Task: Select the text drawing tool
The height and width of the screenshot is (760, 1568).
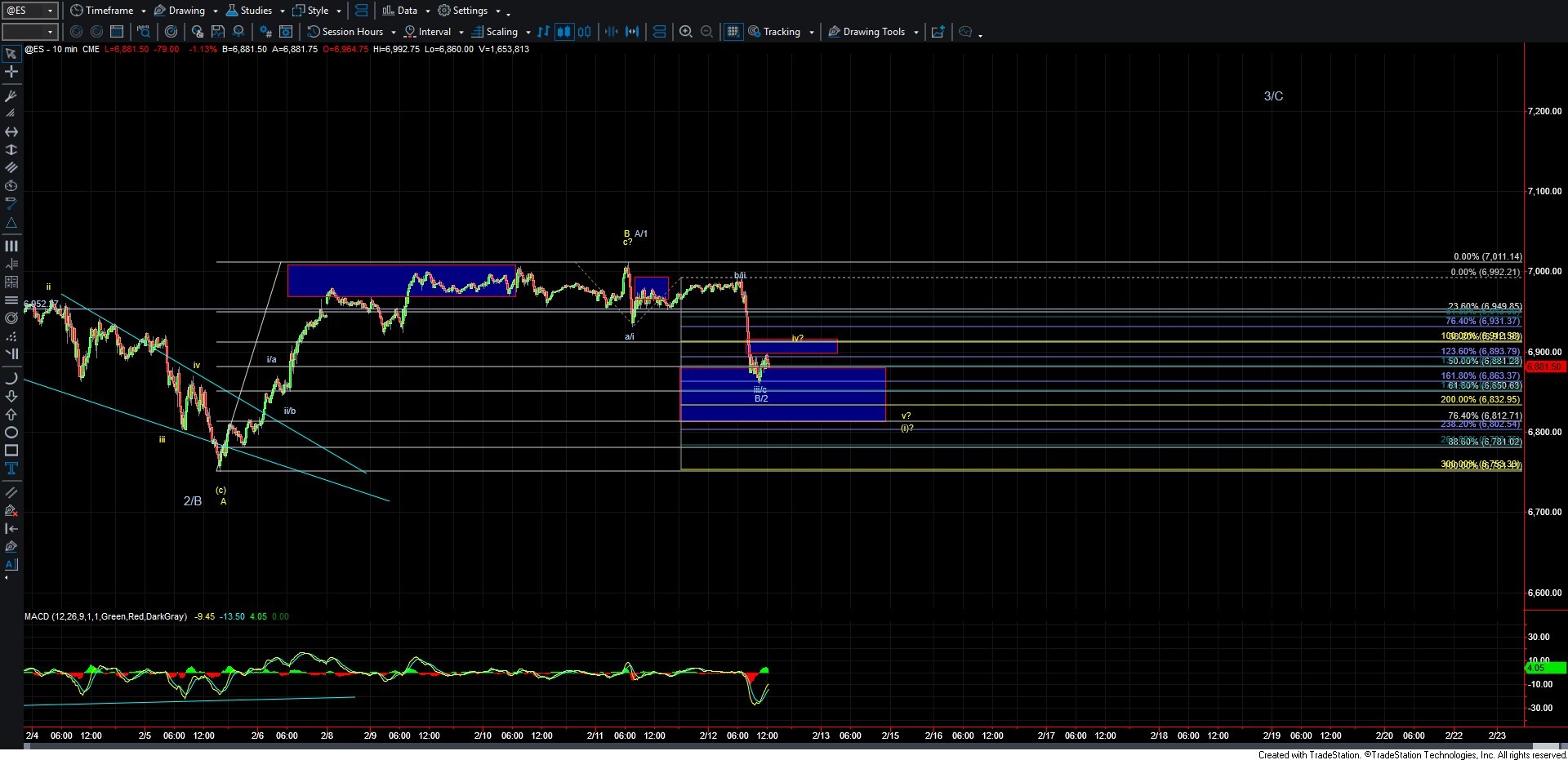Action: pos(11,469)
